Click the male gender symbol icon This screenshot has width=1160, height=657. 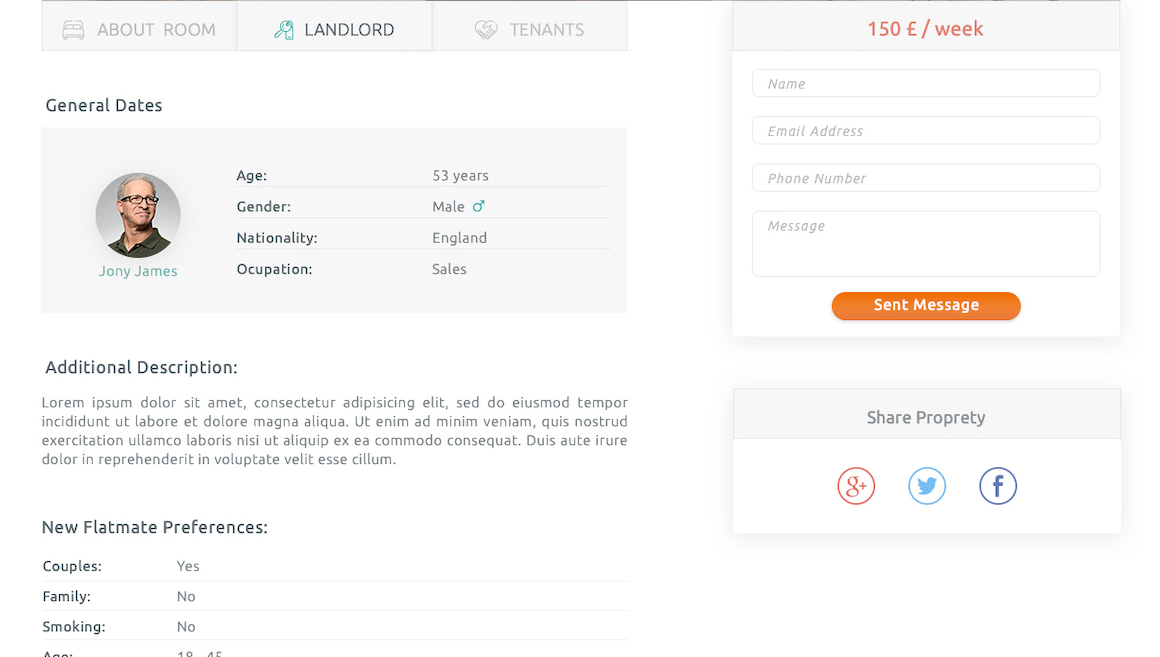[479, 206]
